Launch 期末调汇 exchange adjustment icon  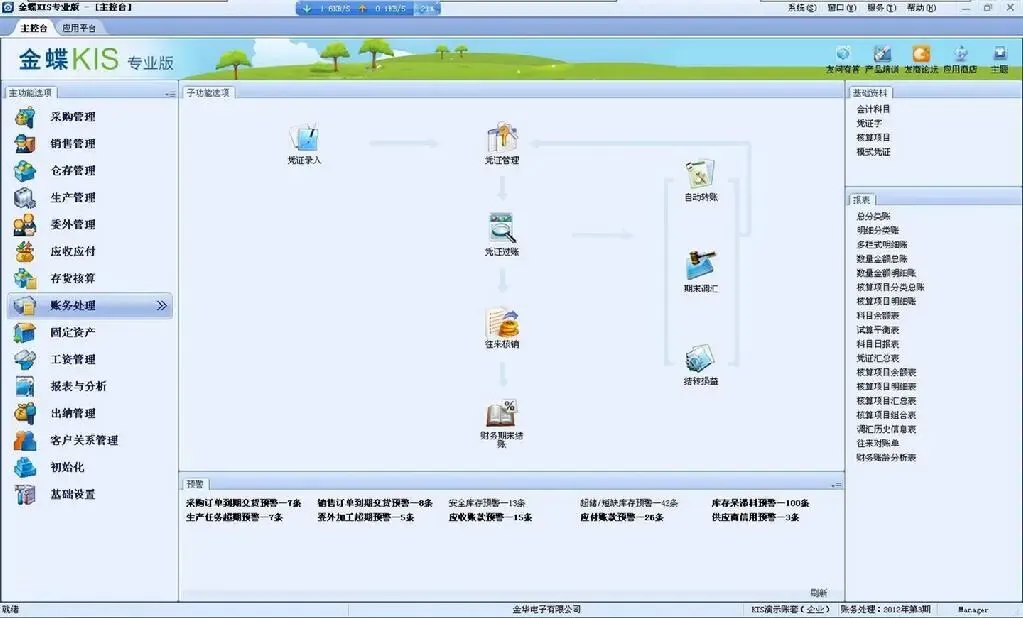click(701, 266)
